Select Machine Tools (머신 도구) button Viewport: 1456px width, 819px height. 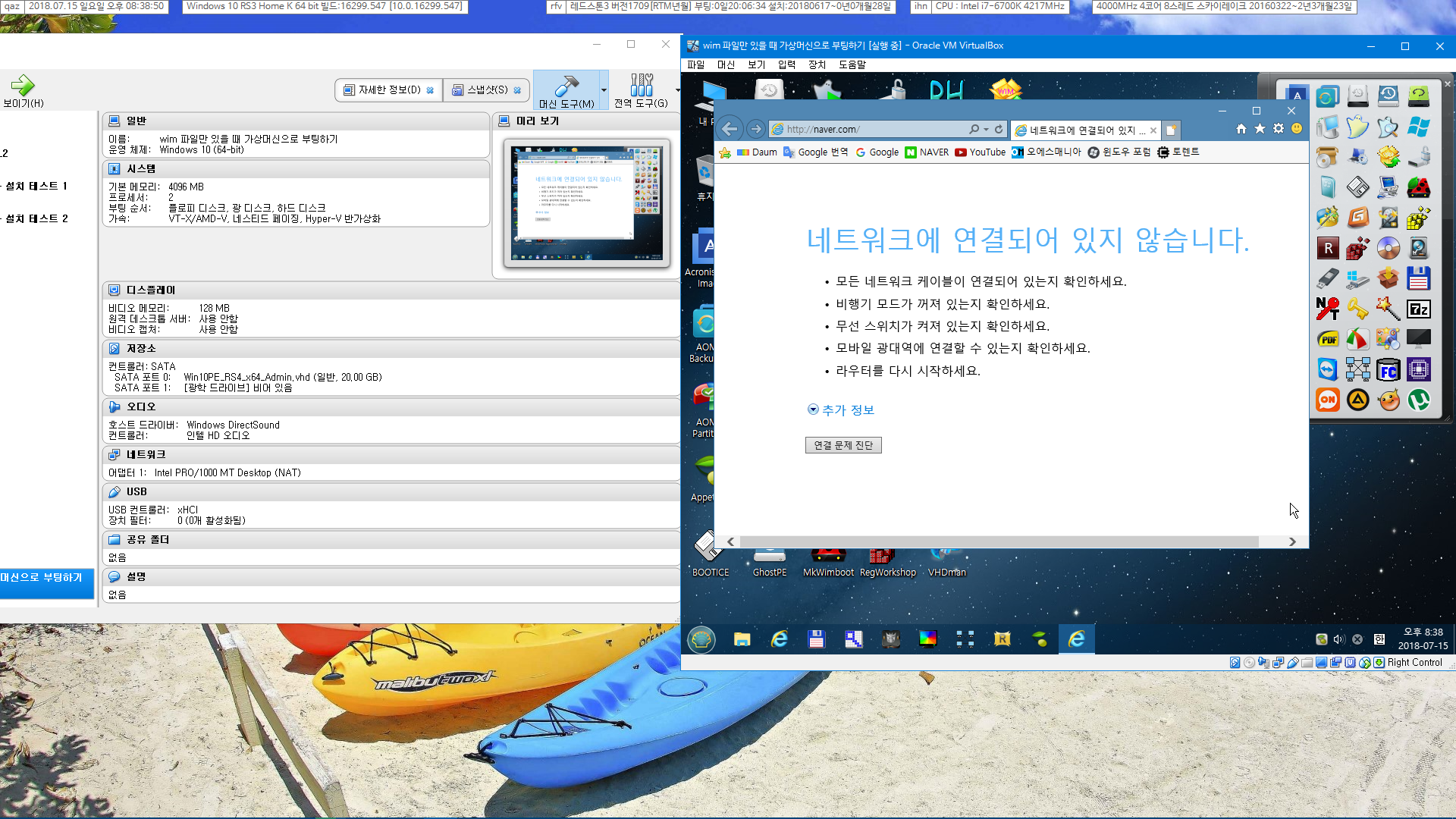click(566, 90)
